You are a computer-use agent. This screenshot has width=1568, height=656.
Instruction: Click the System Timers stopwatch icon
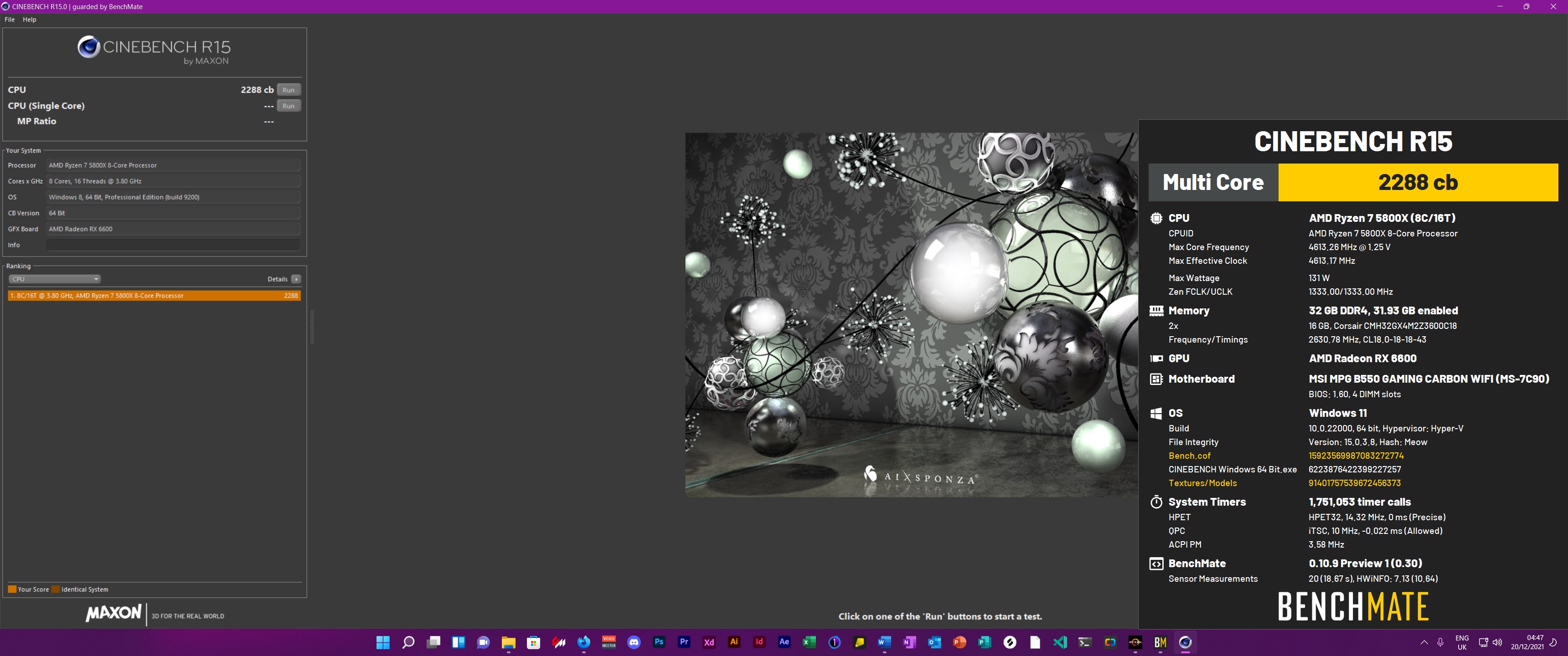click(1156, 502)
